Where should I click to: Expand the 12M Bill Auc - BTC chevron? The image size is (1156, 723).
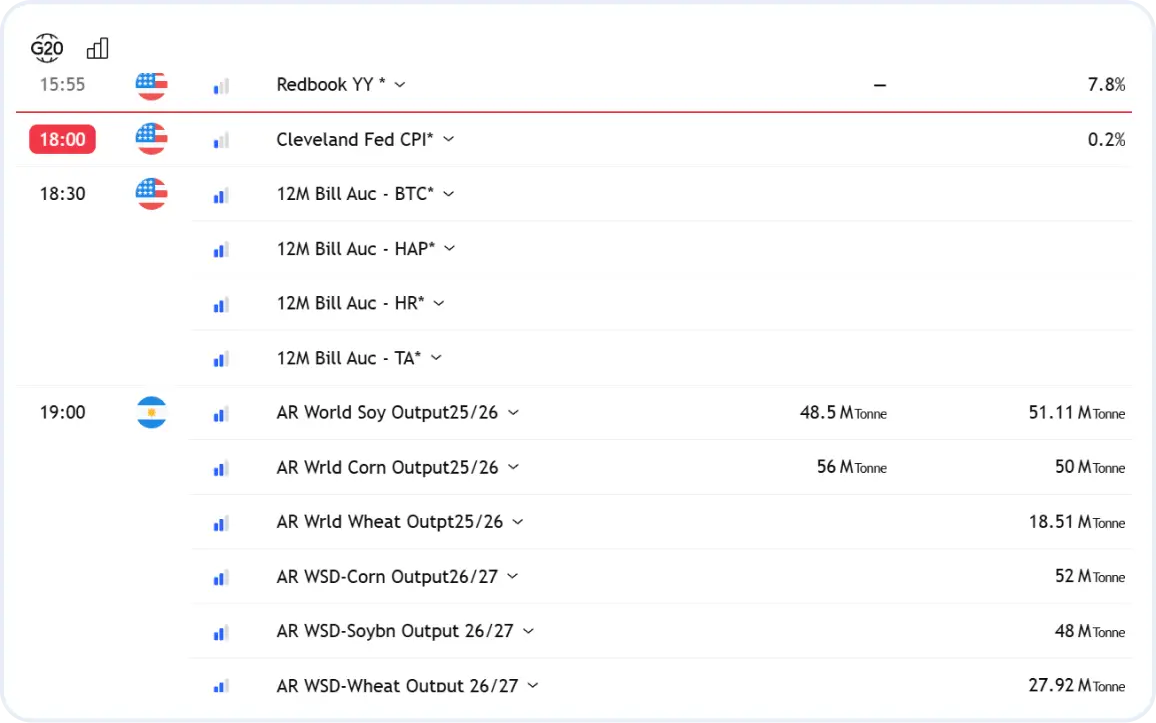click(x=448, y=194)
